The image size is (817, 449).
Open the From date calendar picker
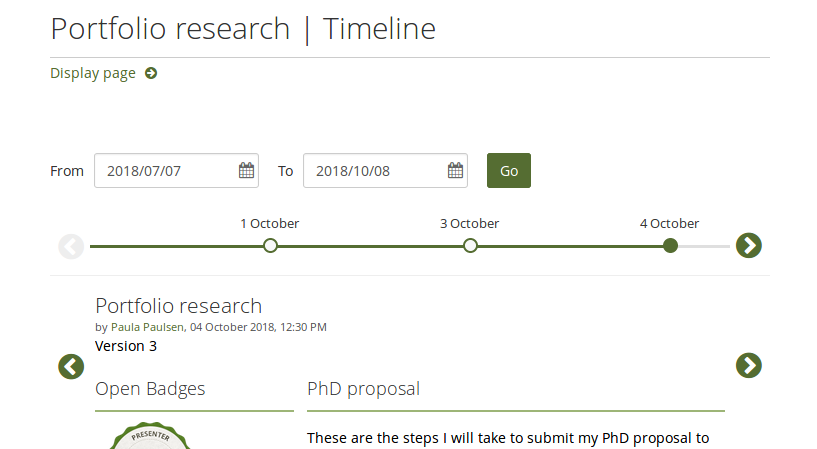click(x=246, y=171)
